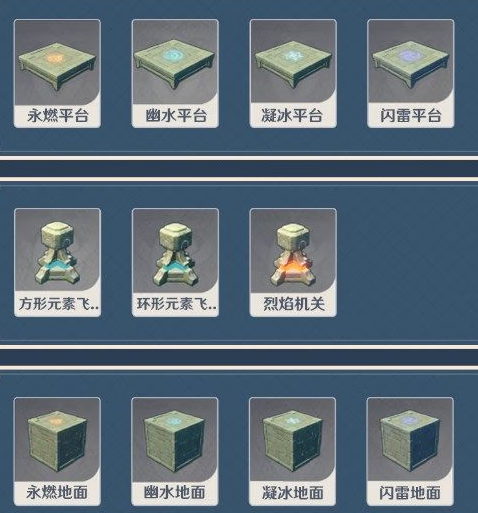Choose the 烈焰机关 flame mechanism

293,262
